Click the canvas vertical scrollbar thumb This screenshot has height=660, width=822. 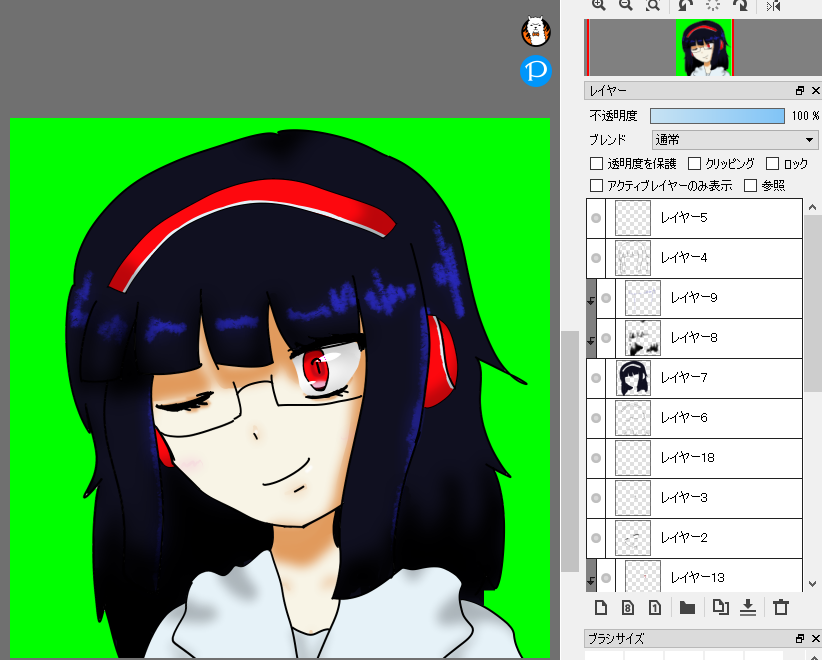pos(569,451)
